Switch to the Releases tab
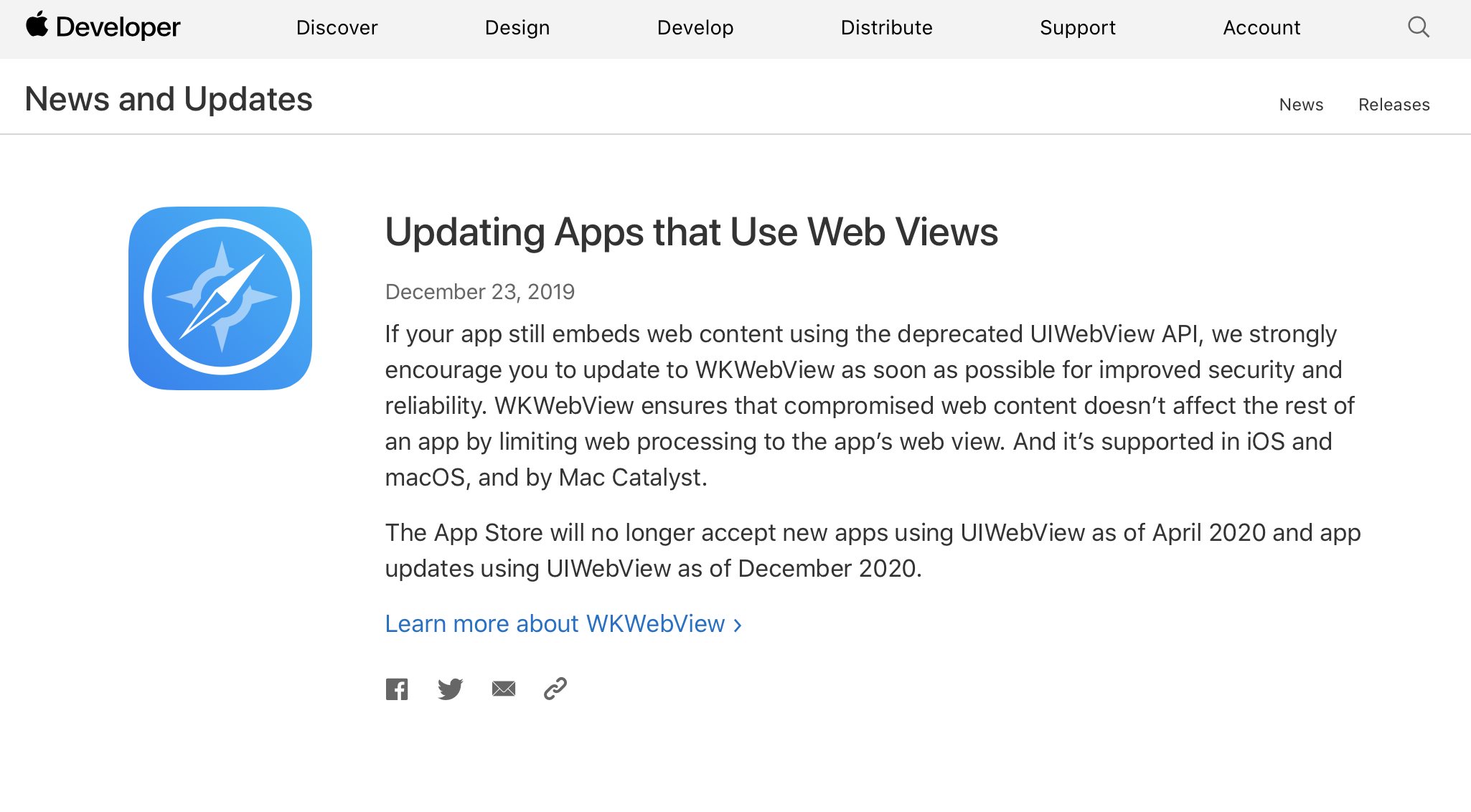 1394,105
